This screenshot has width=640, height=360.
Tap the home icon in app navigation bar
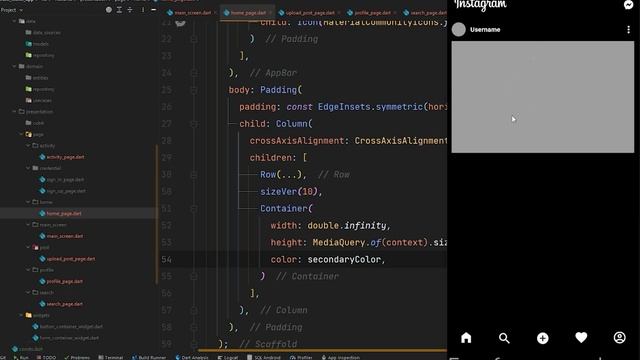pos(466,338)
